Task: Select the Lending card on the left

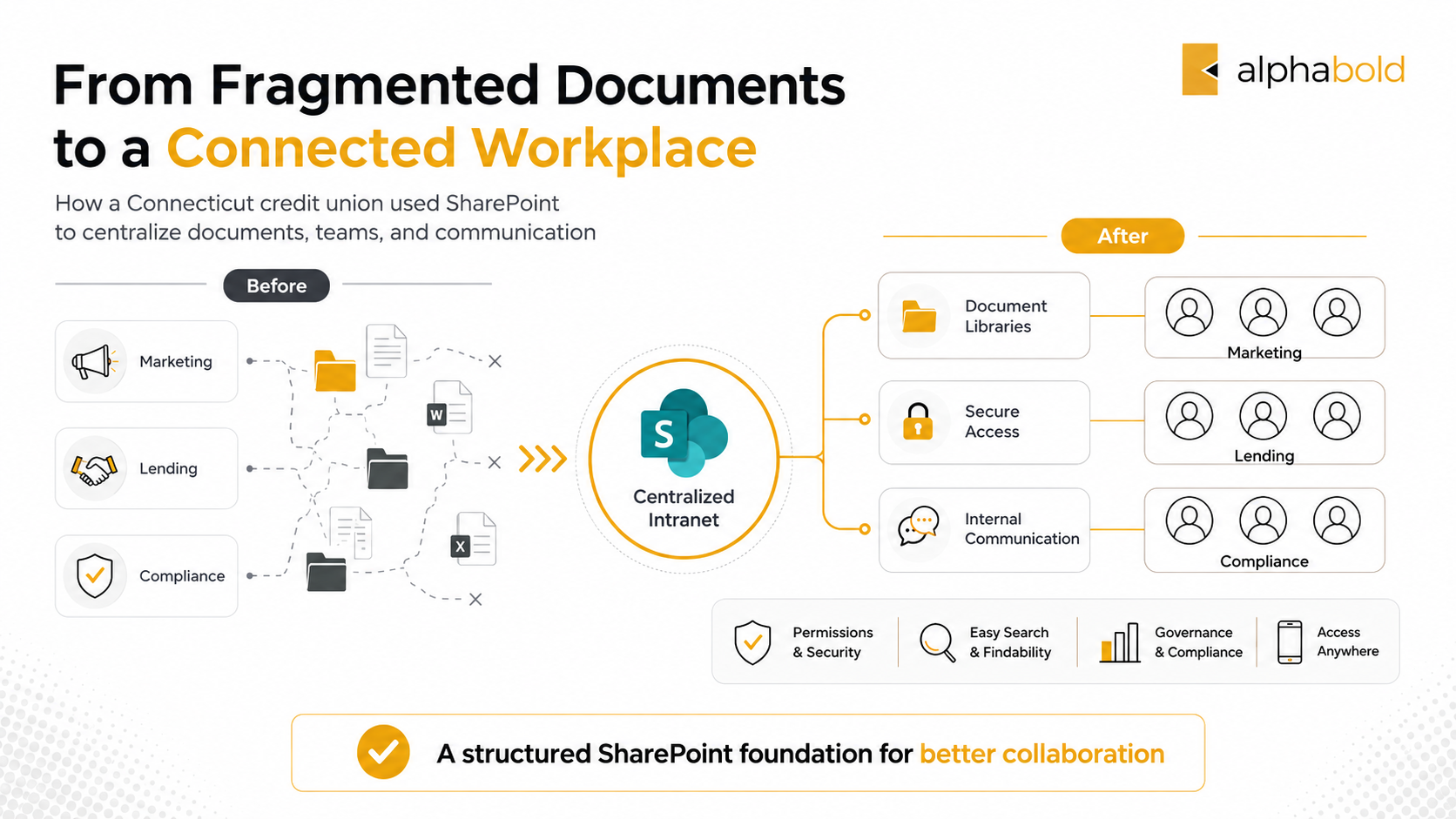Action: 146,468
